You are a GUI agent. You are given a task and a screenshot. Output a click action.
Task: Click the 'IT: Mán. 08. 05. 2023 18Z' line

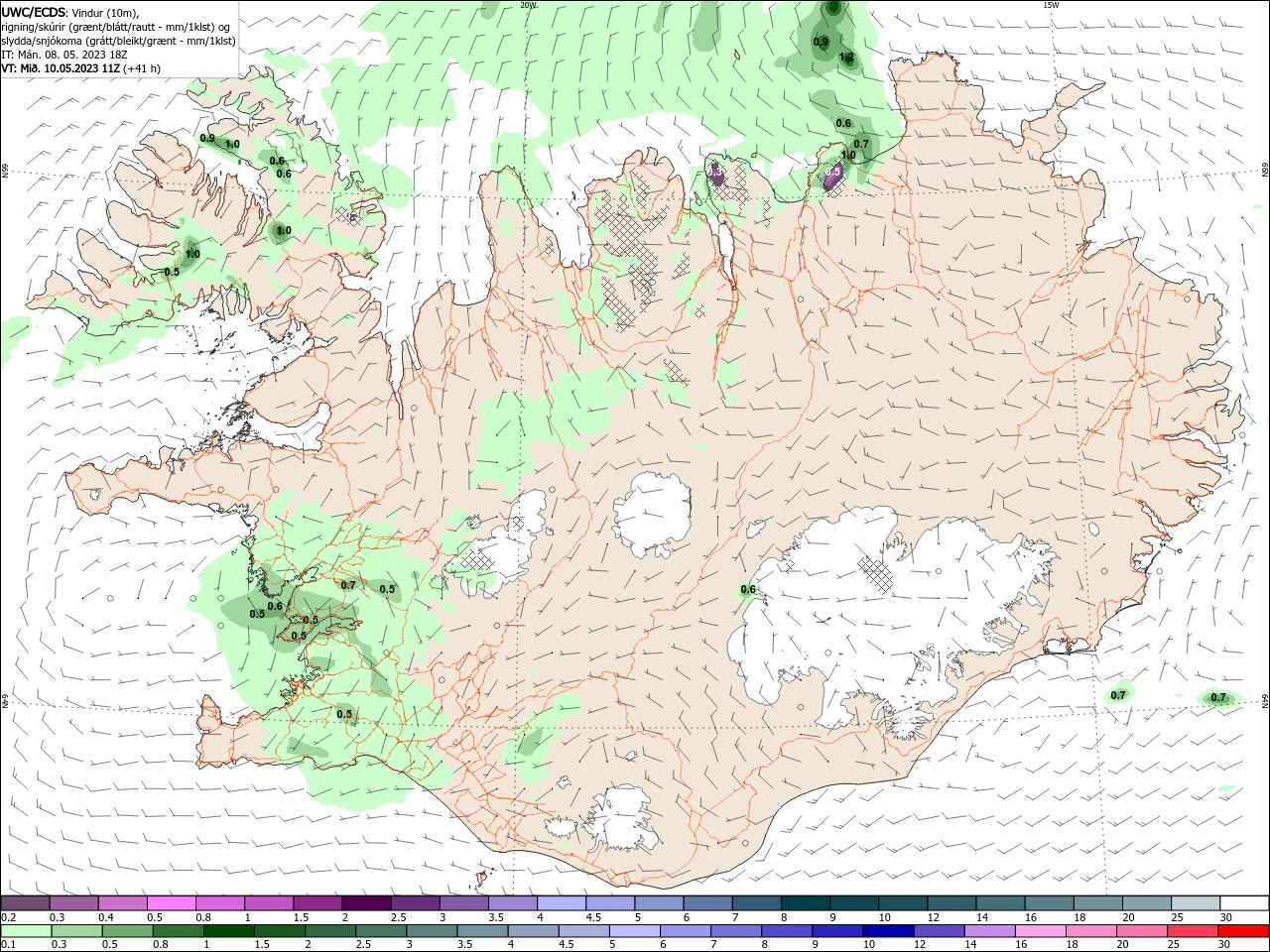[x=64, y=55]
